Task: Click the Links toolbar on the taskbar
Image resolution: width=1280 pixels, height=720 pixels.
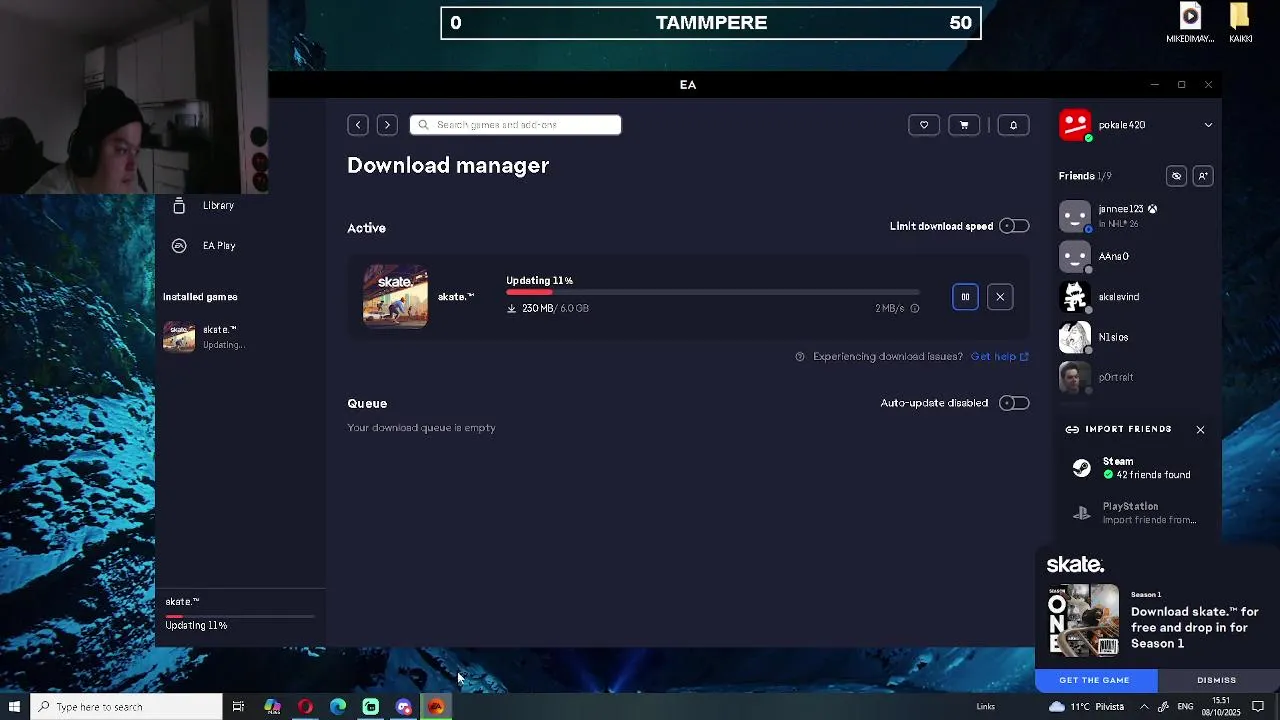Action: pos(986,707)
